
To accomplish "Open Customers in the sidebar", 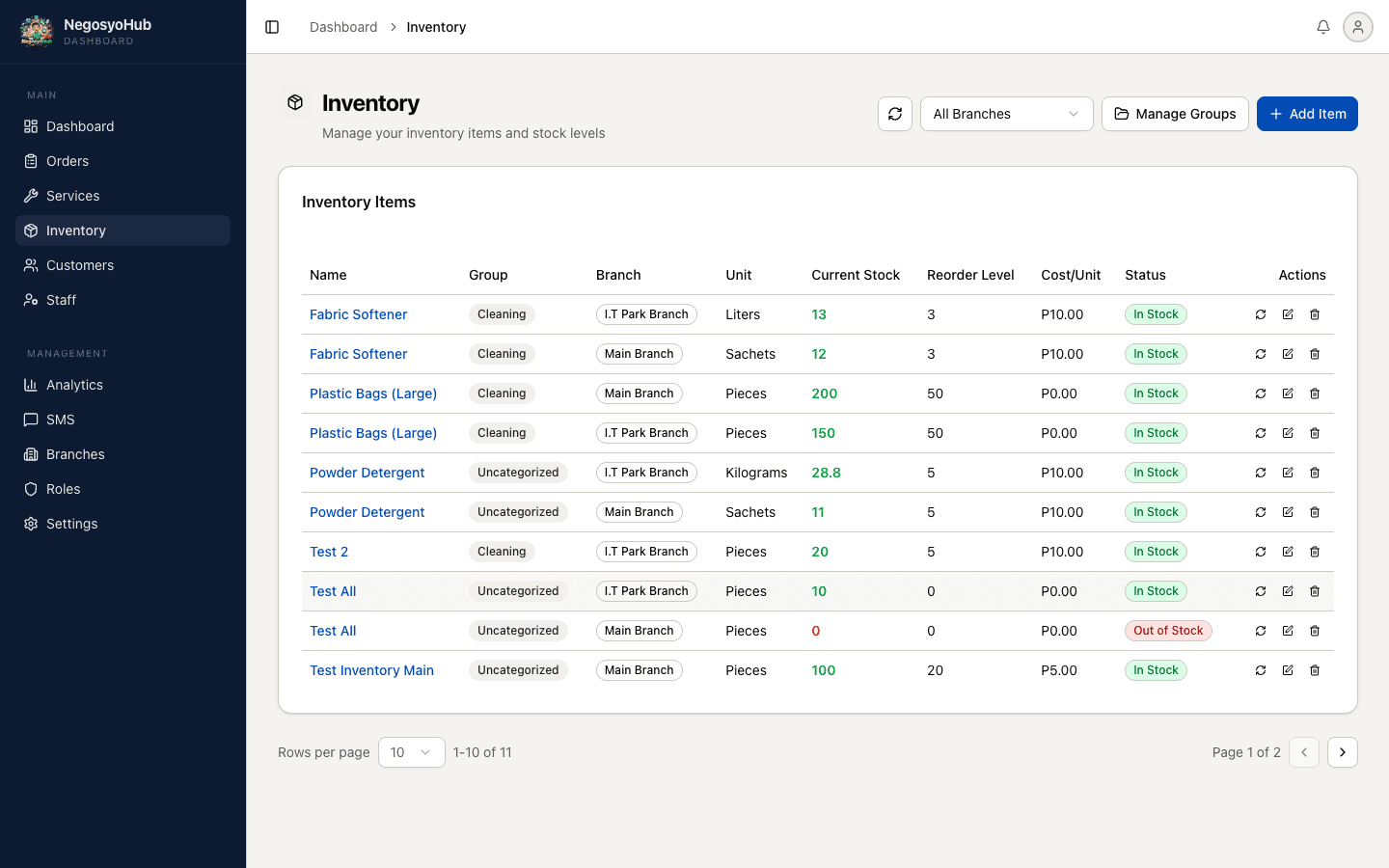I will [123, 265].
